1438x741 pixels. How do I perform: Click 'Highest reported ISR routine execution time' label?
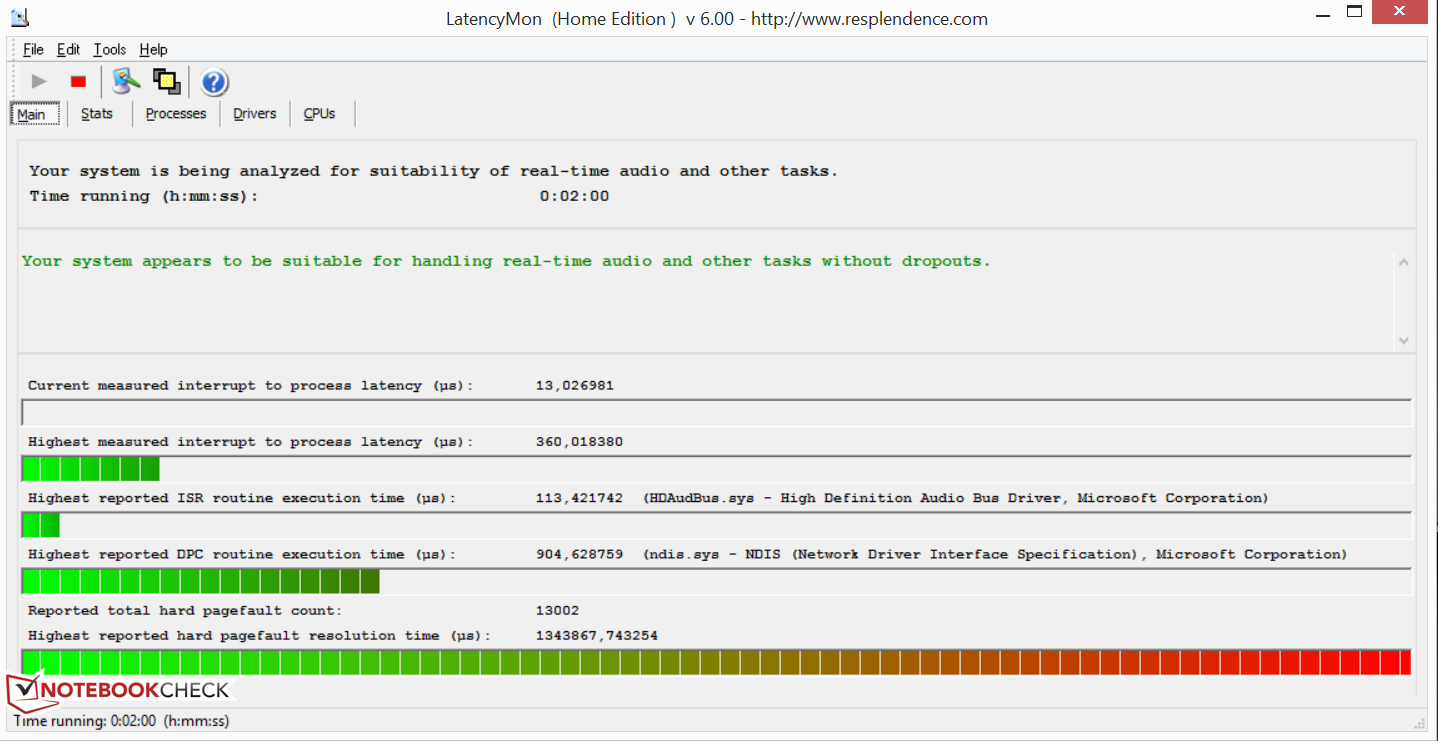(242, 498)
